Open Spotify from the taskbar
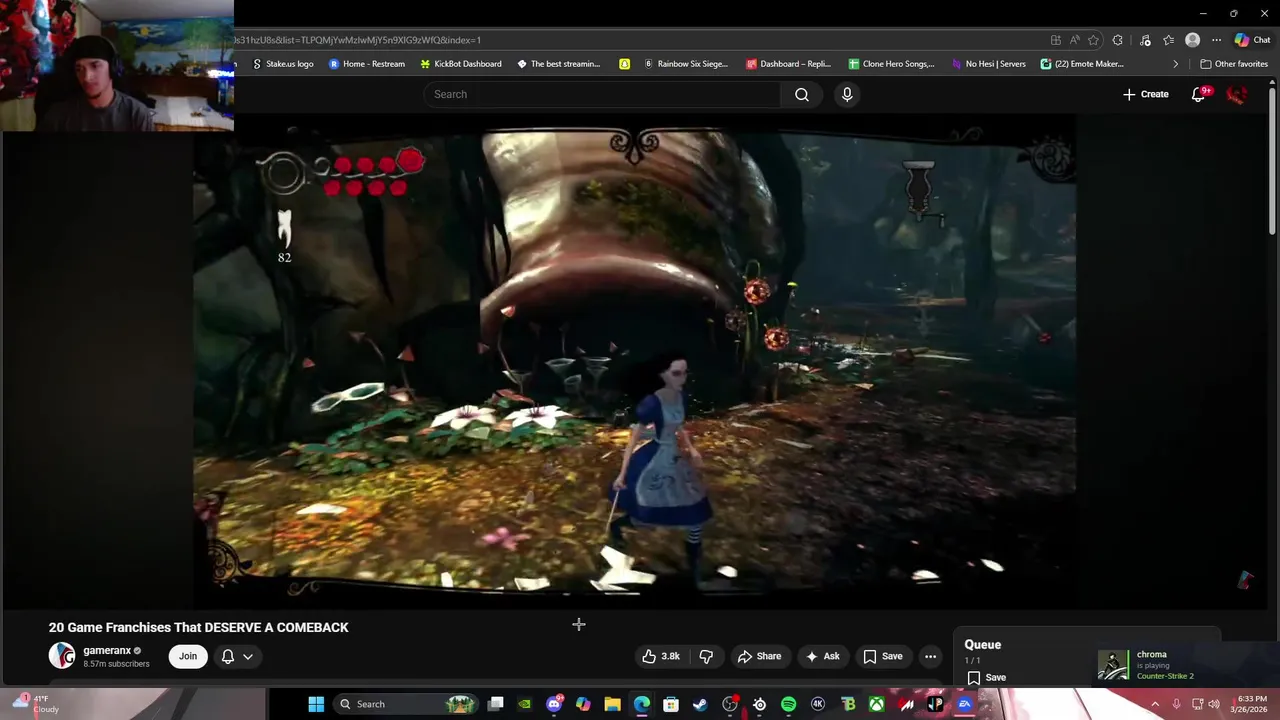The height and width of the screenshot is (720, 1280). (x=788, y=704)
